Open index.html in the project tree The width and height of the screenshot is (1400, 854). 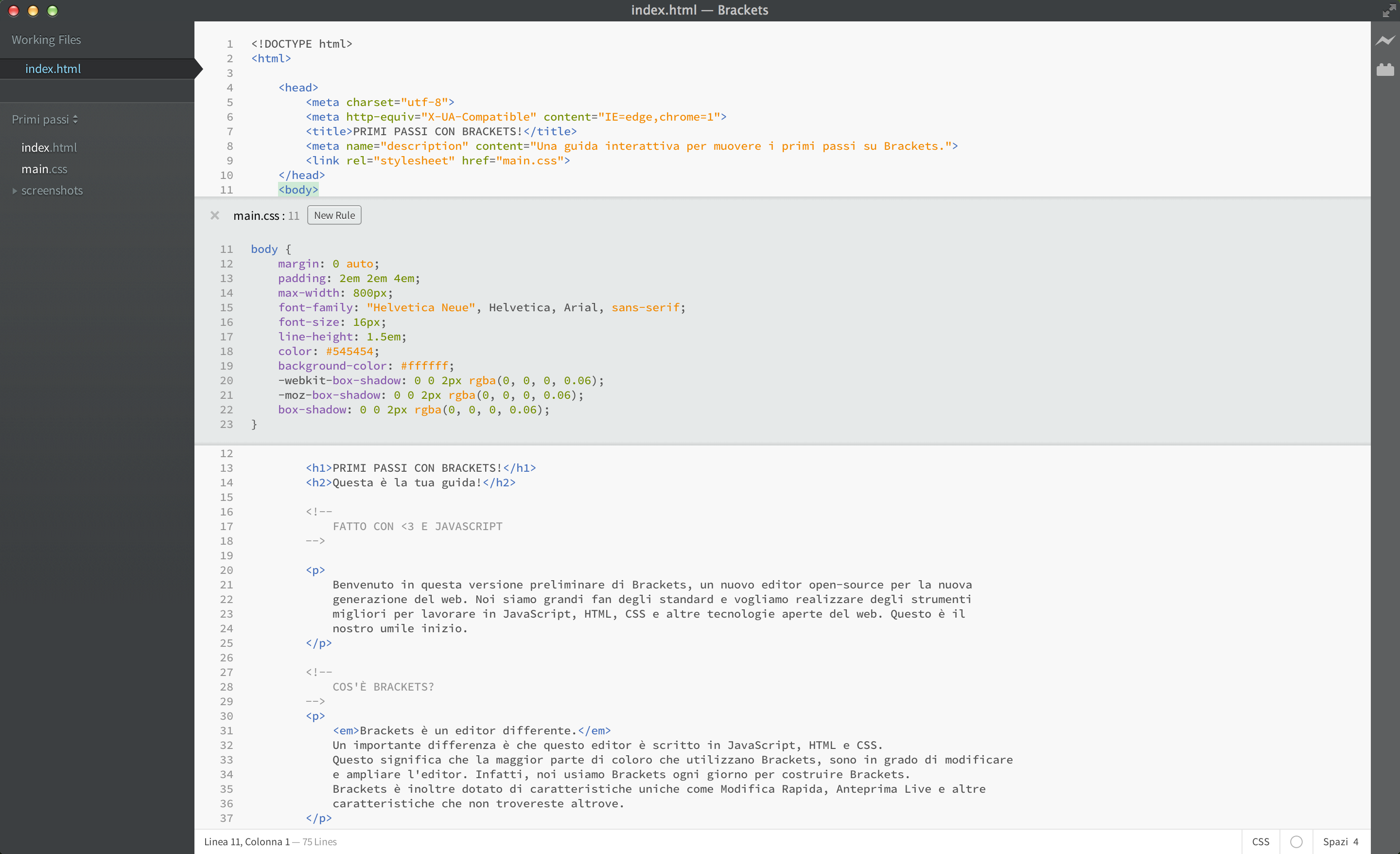(x=49, y=148)
